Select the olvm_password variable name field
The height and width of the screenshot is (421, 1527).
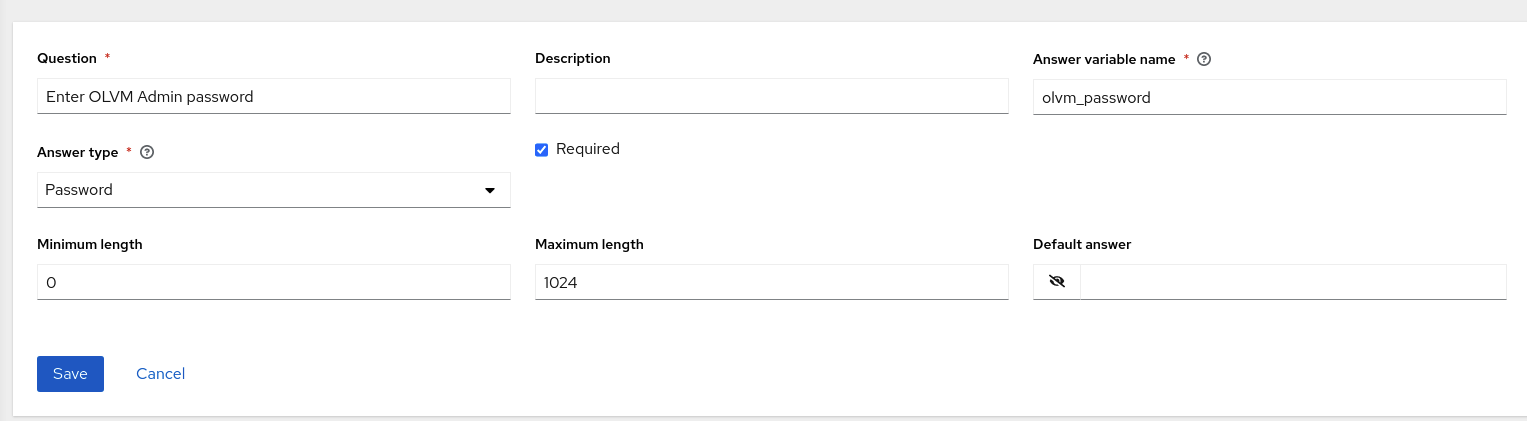click(1270, 97)
